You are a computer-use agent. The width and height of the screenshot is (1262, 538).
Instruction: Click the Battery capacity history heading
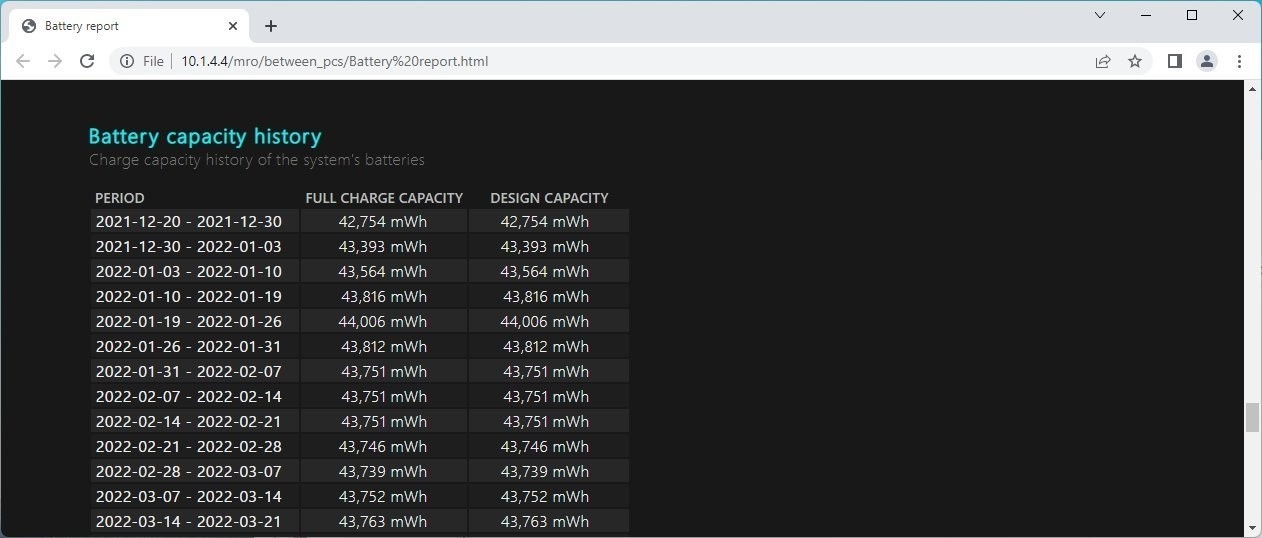pos(205,136)
